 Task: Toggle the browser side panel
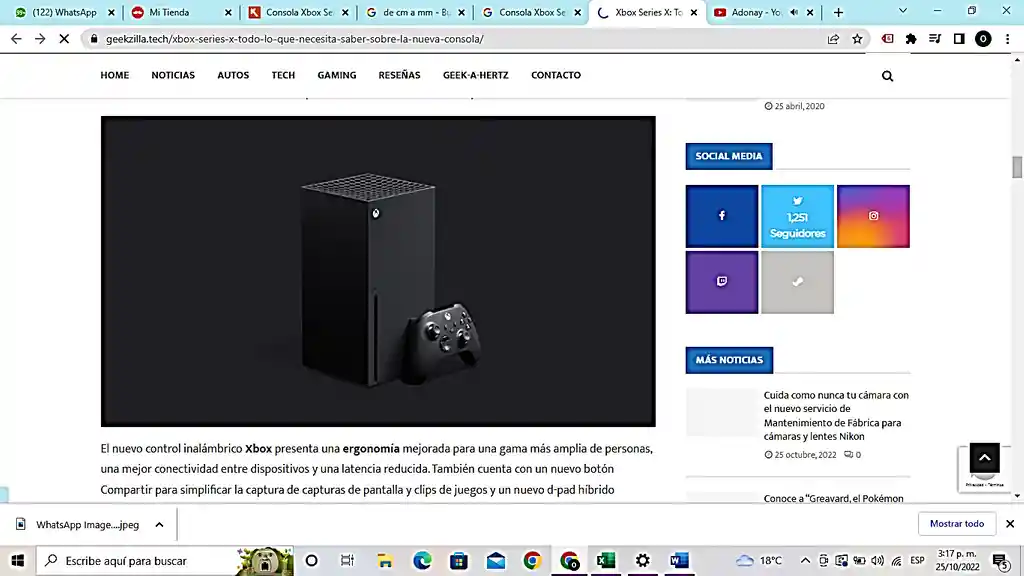(x=959, y=39)
